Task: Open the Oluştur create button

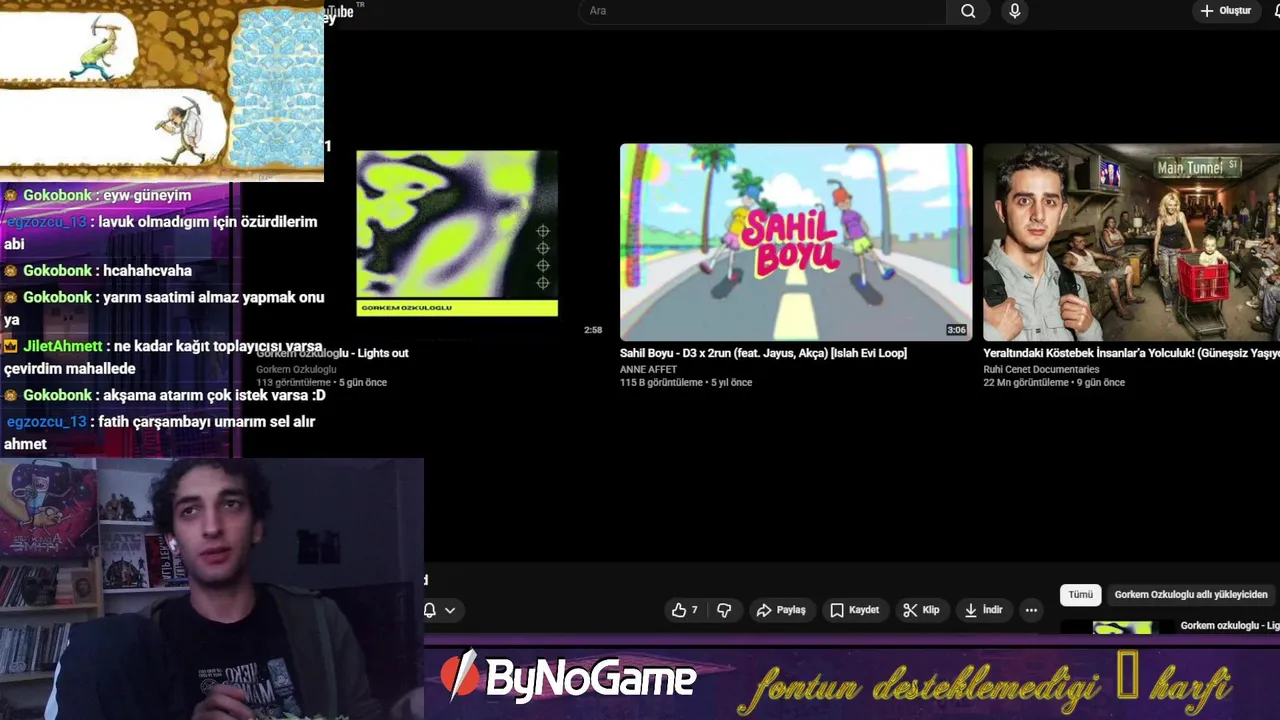Action: 1226,11
